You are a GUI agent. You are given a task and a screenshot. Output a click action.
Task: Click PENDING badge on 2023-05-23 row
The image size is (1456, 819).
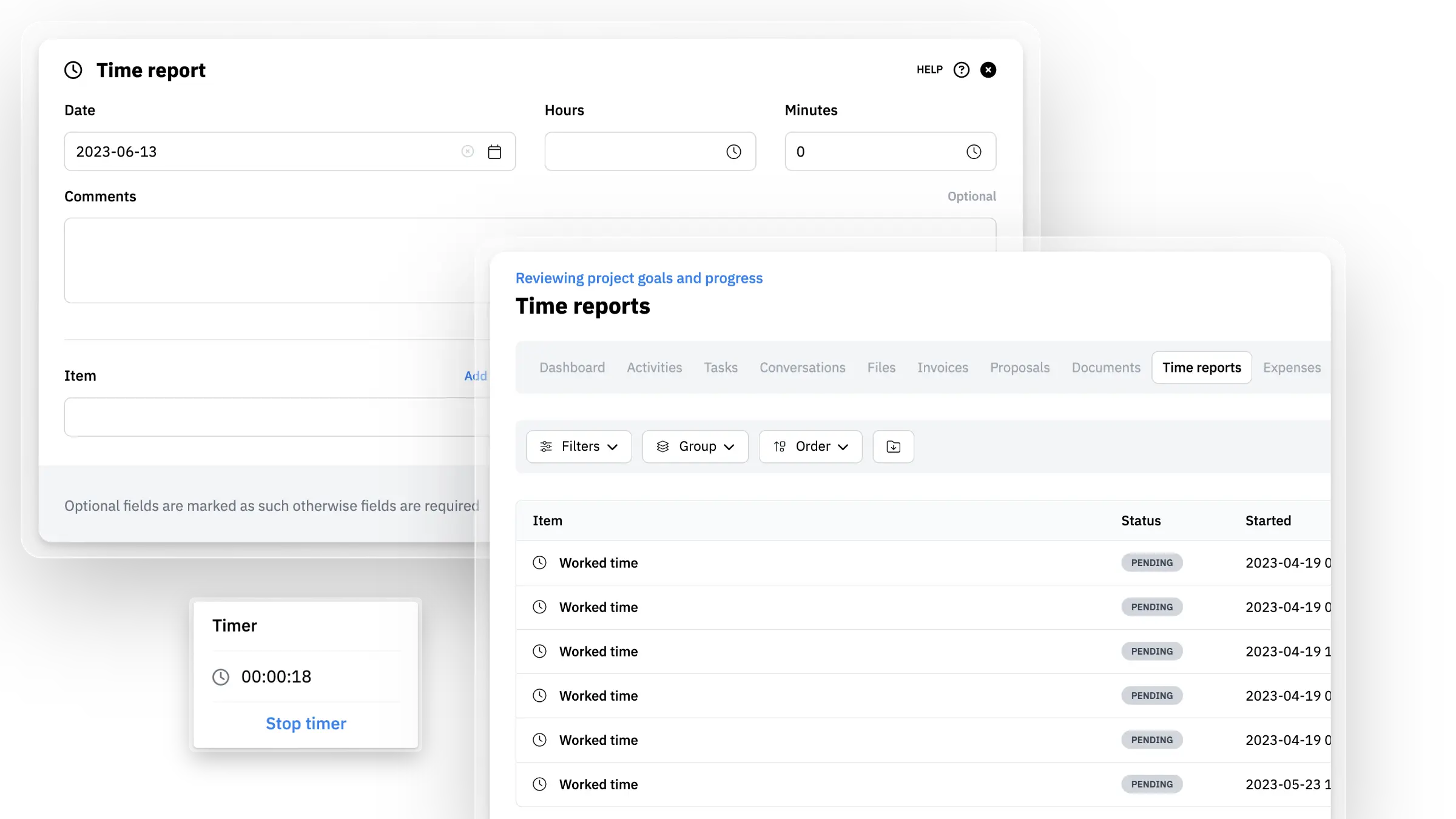coord(1151,784)
